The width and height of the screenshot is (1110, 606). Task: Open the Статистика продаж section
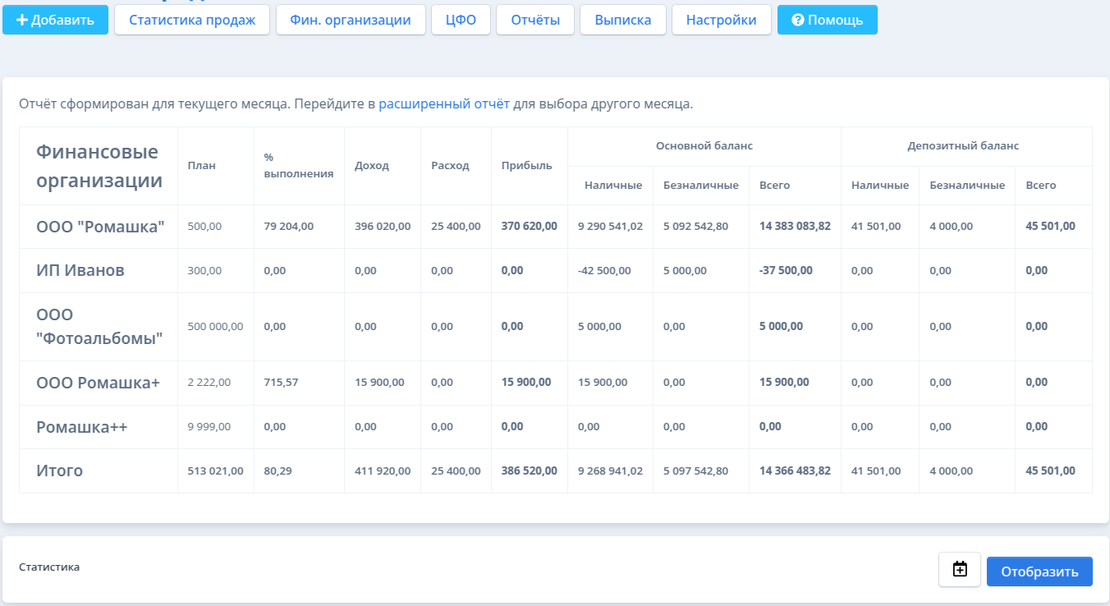pyautogui.click(x=192, y=20)
